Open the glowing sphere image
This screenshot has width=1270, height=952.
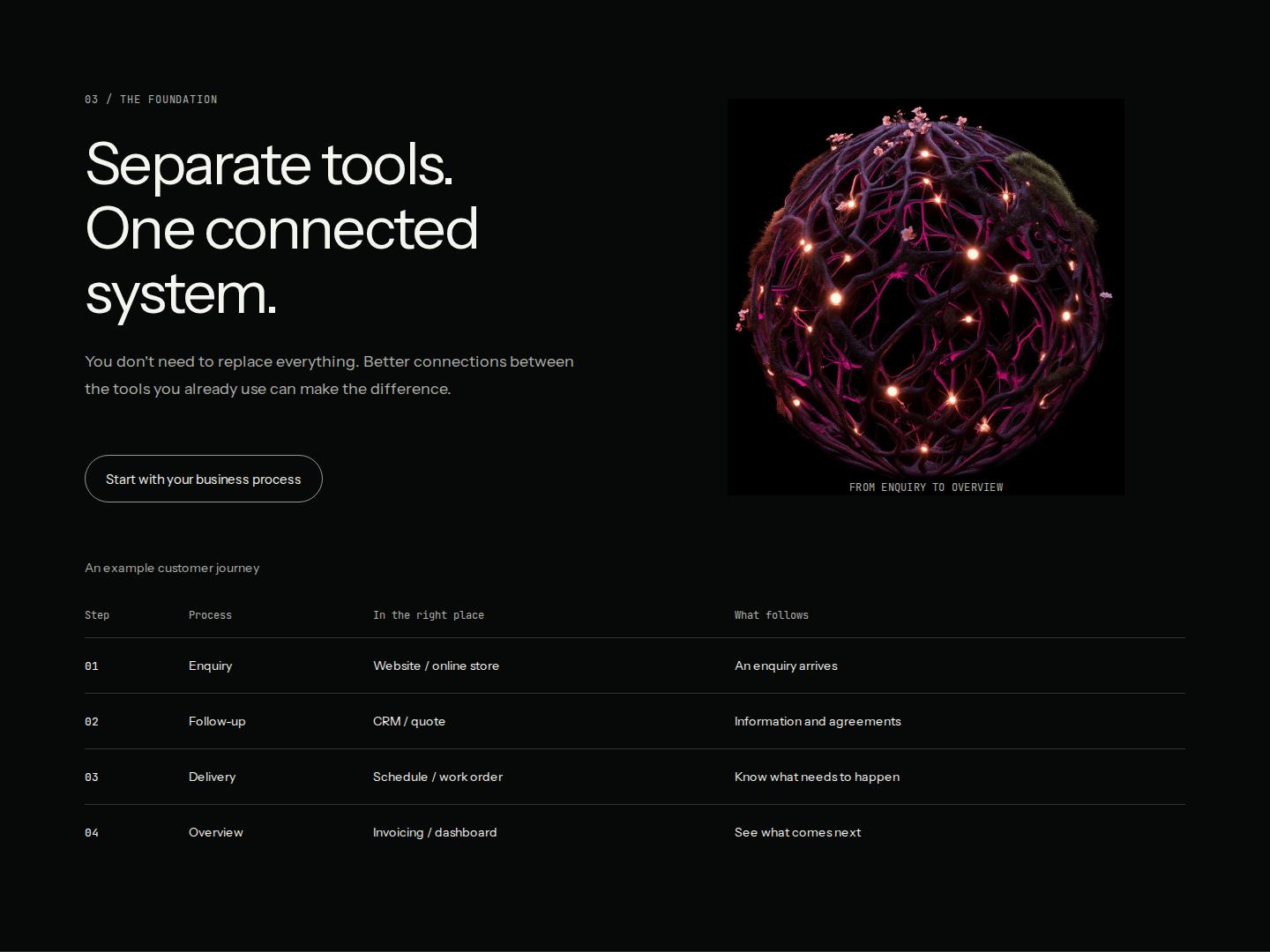(x=925, y=296)
